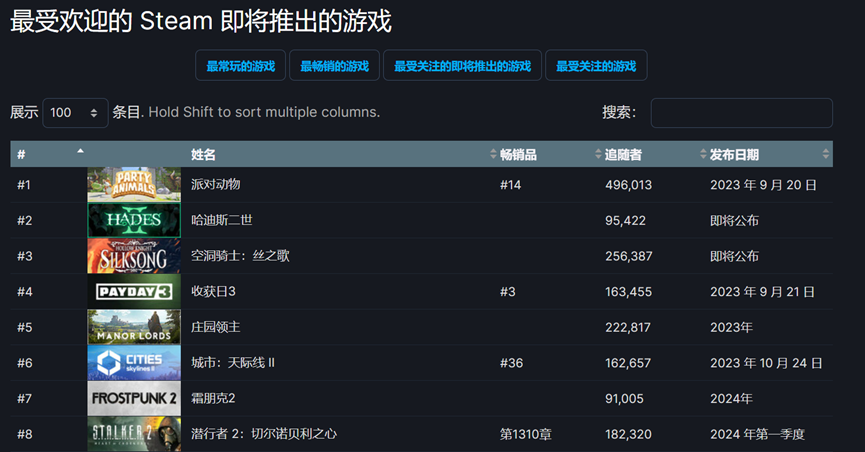Viewport: 865px width, 452px height.
Task: Select the 2023 年 9 月 20 日 release date
Action: (763, 185)
